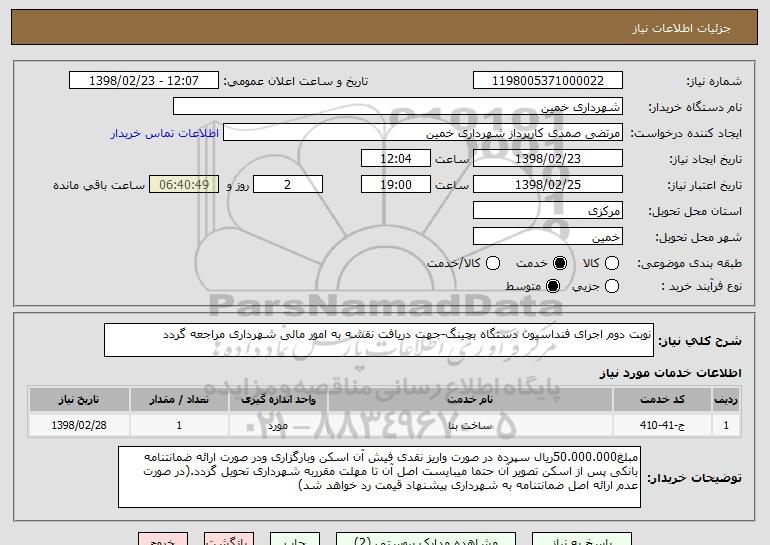Screen dimensions: 770x545
Task: Click the خروج exit button
Action: (x=163, y=539)
